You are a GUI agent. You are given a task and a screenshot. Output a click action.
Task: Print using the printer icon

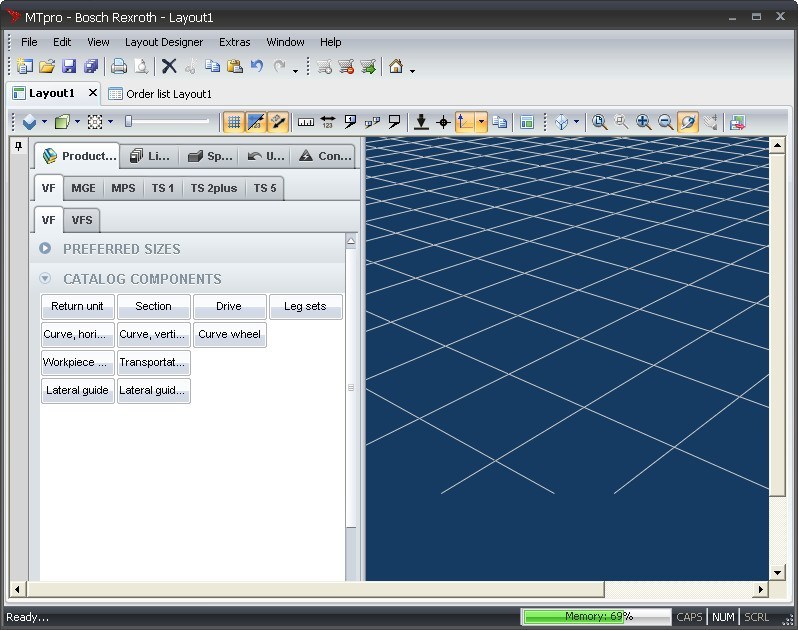point(119,67)
